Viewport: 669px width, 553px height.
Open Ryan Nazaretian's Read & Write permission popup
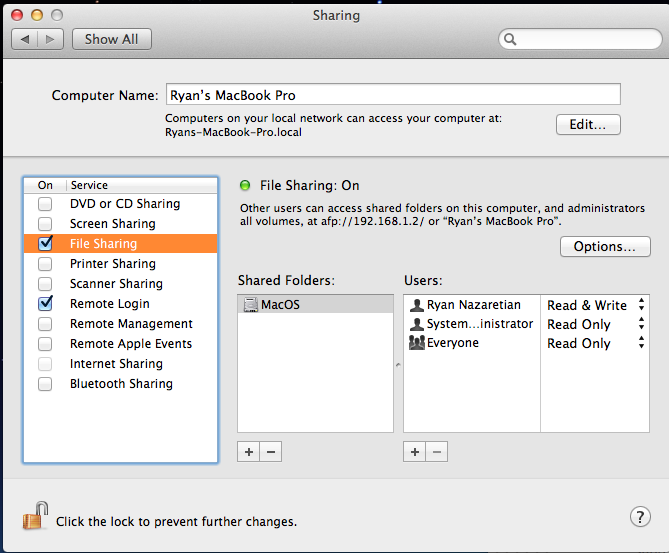pos(595,305)
